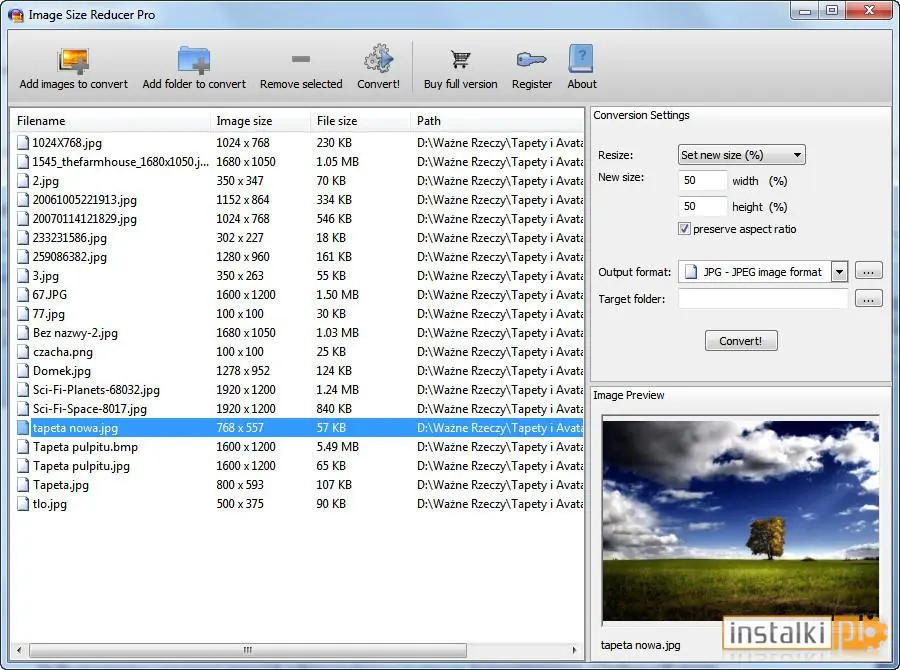Click the file icon beside Tapeta pulpitu.bmp
The height and width of the screenshot is (670, 900).
[23, 447]
